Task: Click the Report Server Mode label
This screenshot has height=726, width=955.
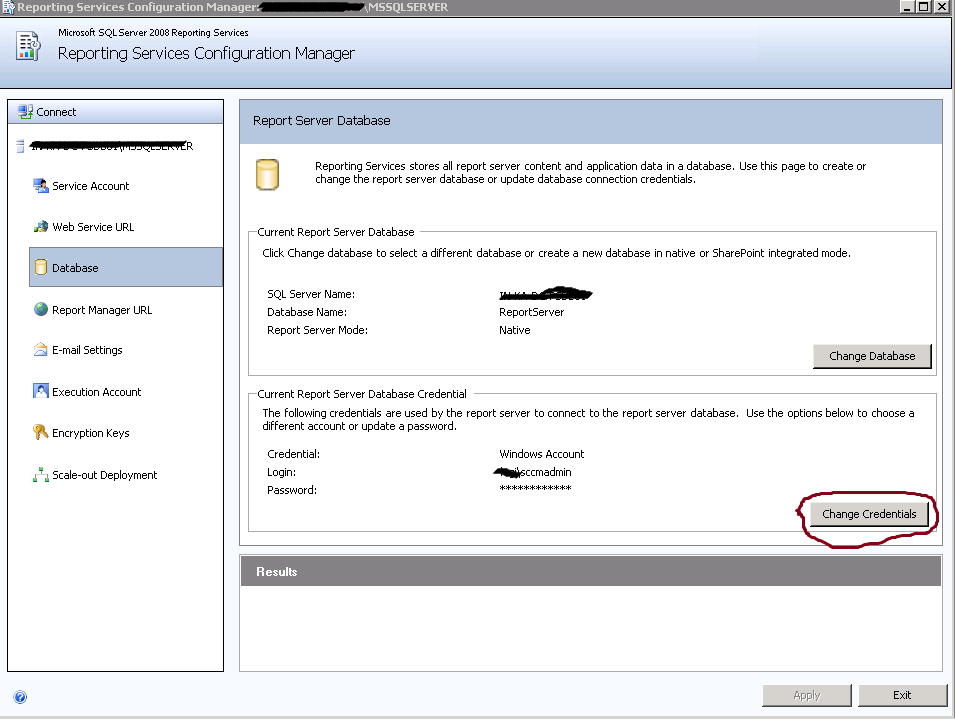Action: (317, 330)
